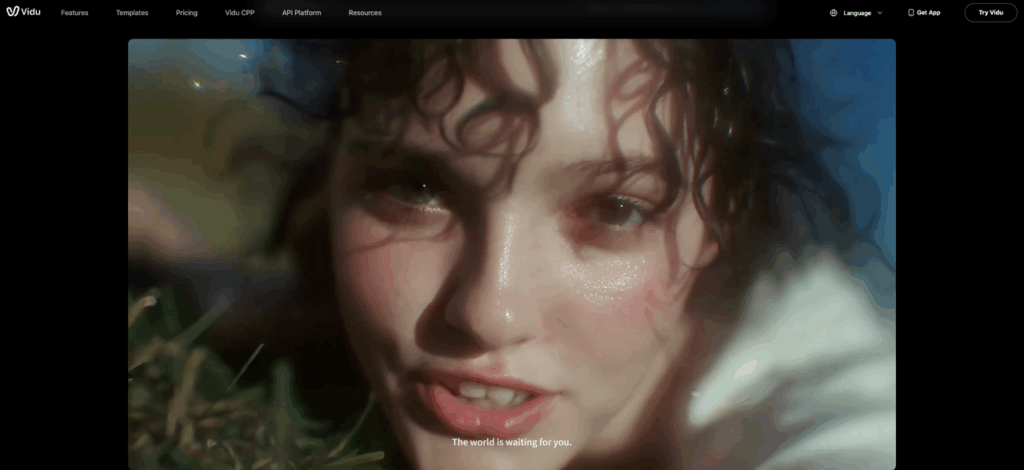Screen dimensions: 1024x470
Task: Go to the Pricing page
Action: pos(186,12)
